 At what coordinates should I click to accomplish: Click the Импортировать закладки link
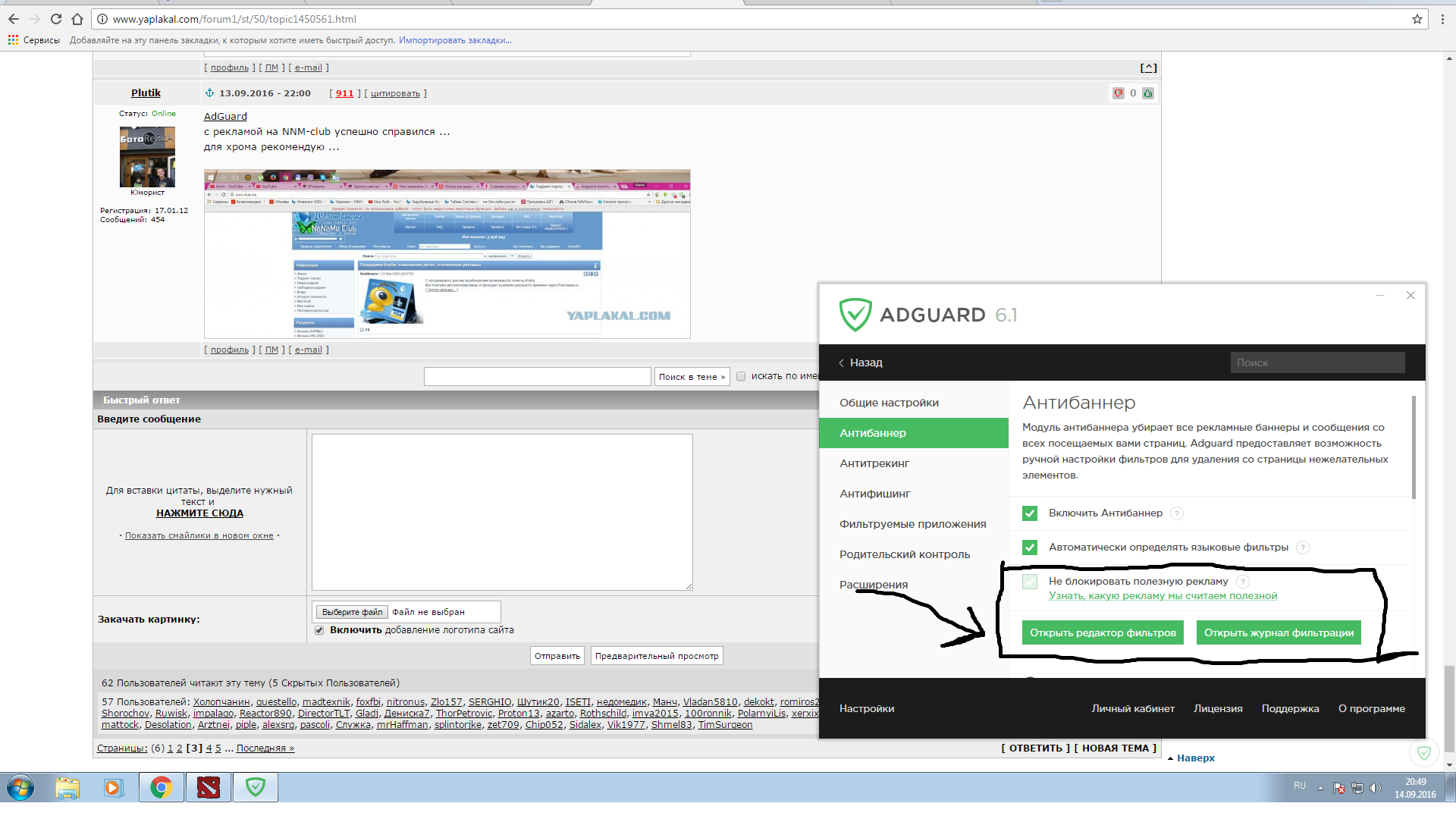click(455, 40)
